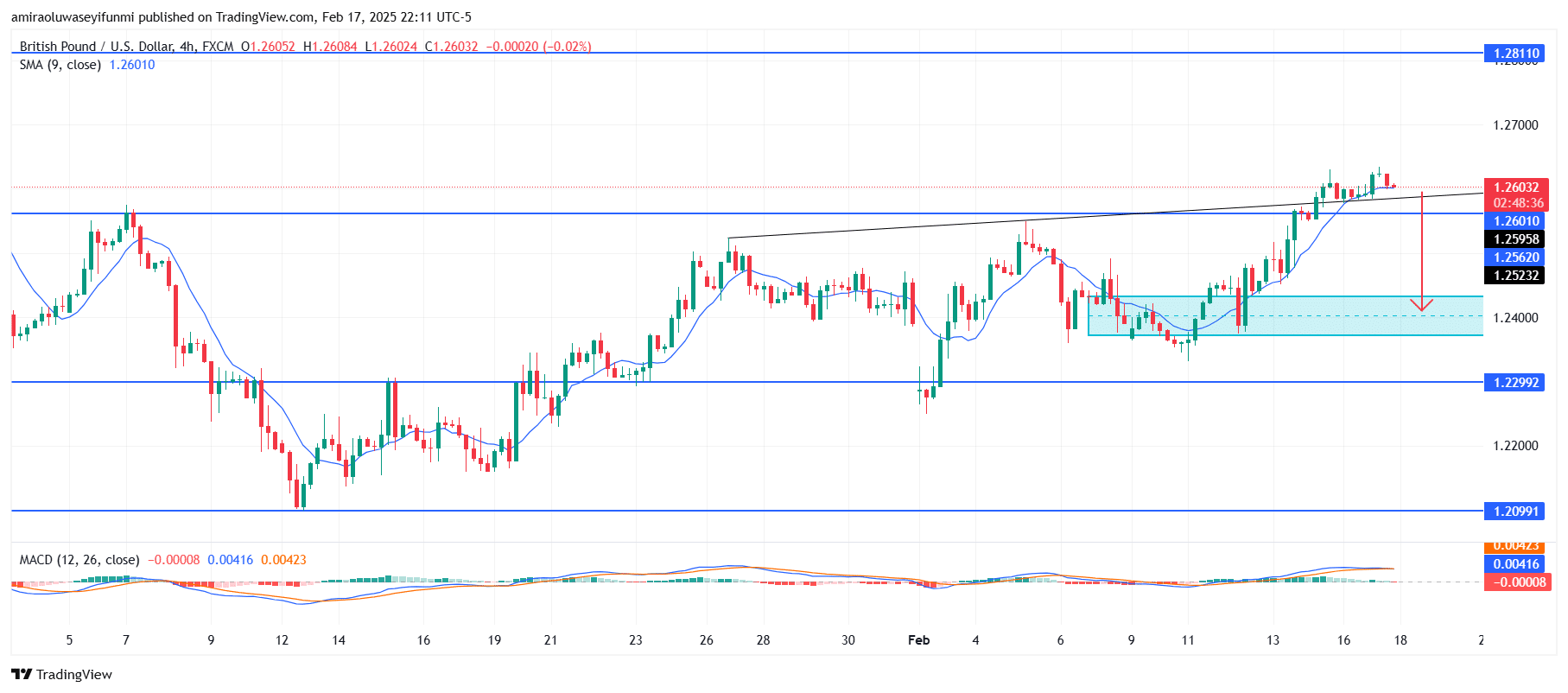Select the SMA (9, close) indicator label
Image resolution: width=1568 pixels, height=693 pixels.
(x=60, y=65)
